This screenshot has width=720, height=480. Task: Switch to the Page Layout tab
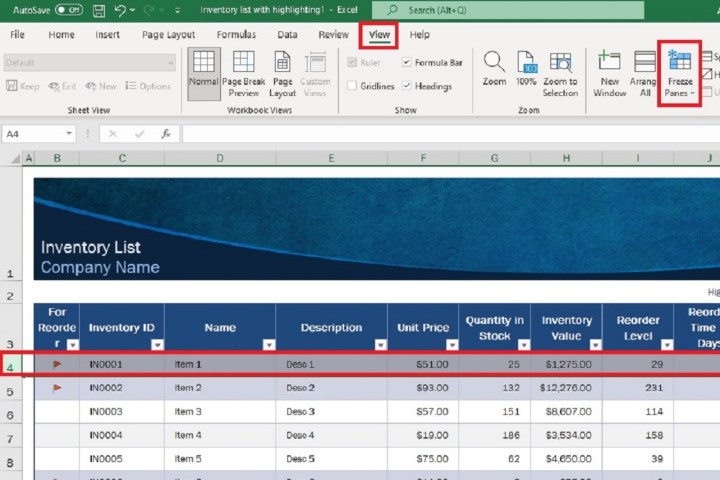(168, 35)
